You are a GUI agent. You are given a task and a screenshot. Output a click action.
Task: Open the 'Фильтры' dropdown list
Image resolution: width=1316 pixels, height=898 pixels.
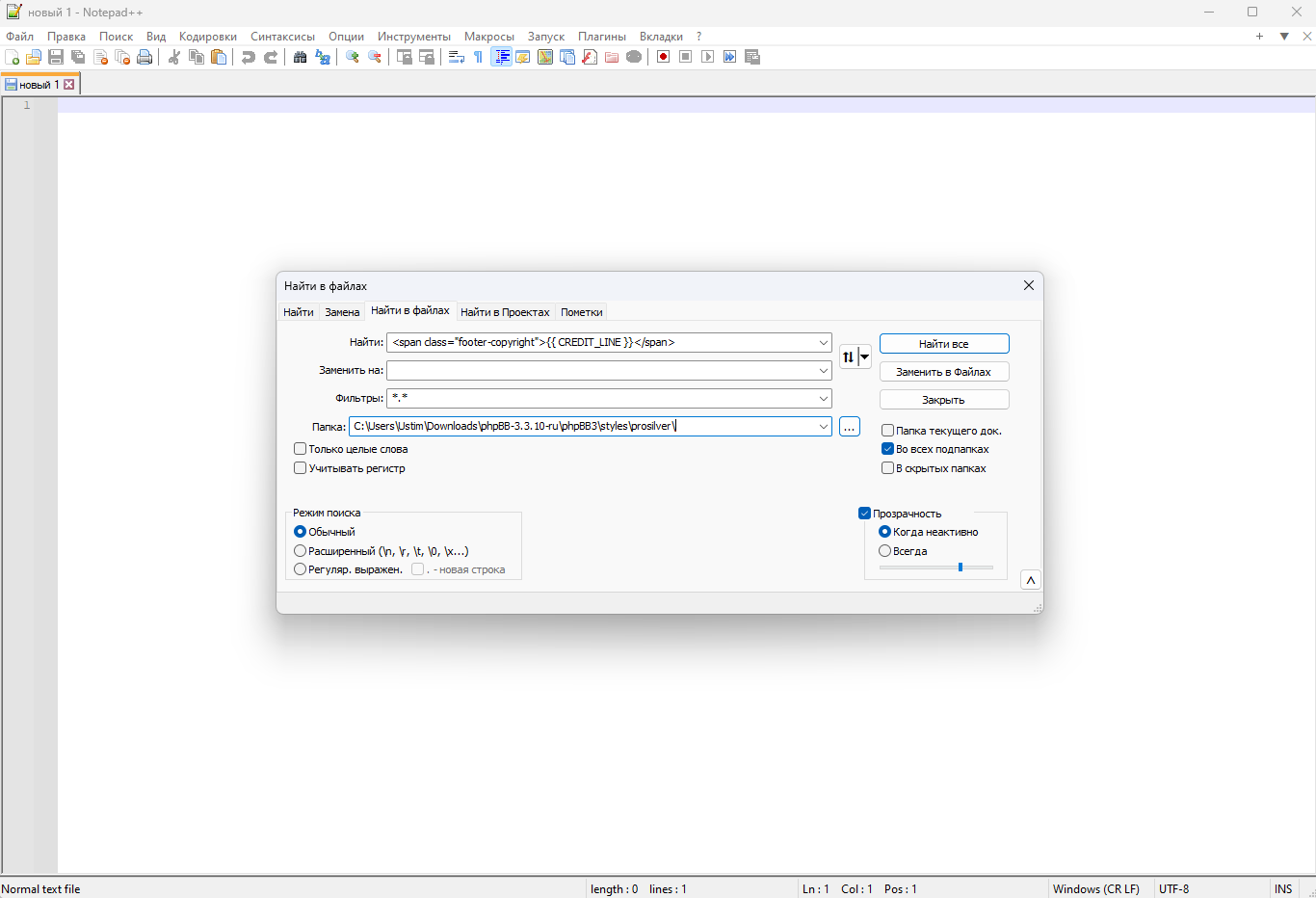tap(824, 399)
